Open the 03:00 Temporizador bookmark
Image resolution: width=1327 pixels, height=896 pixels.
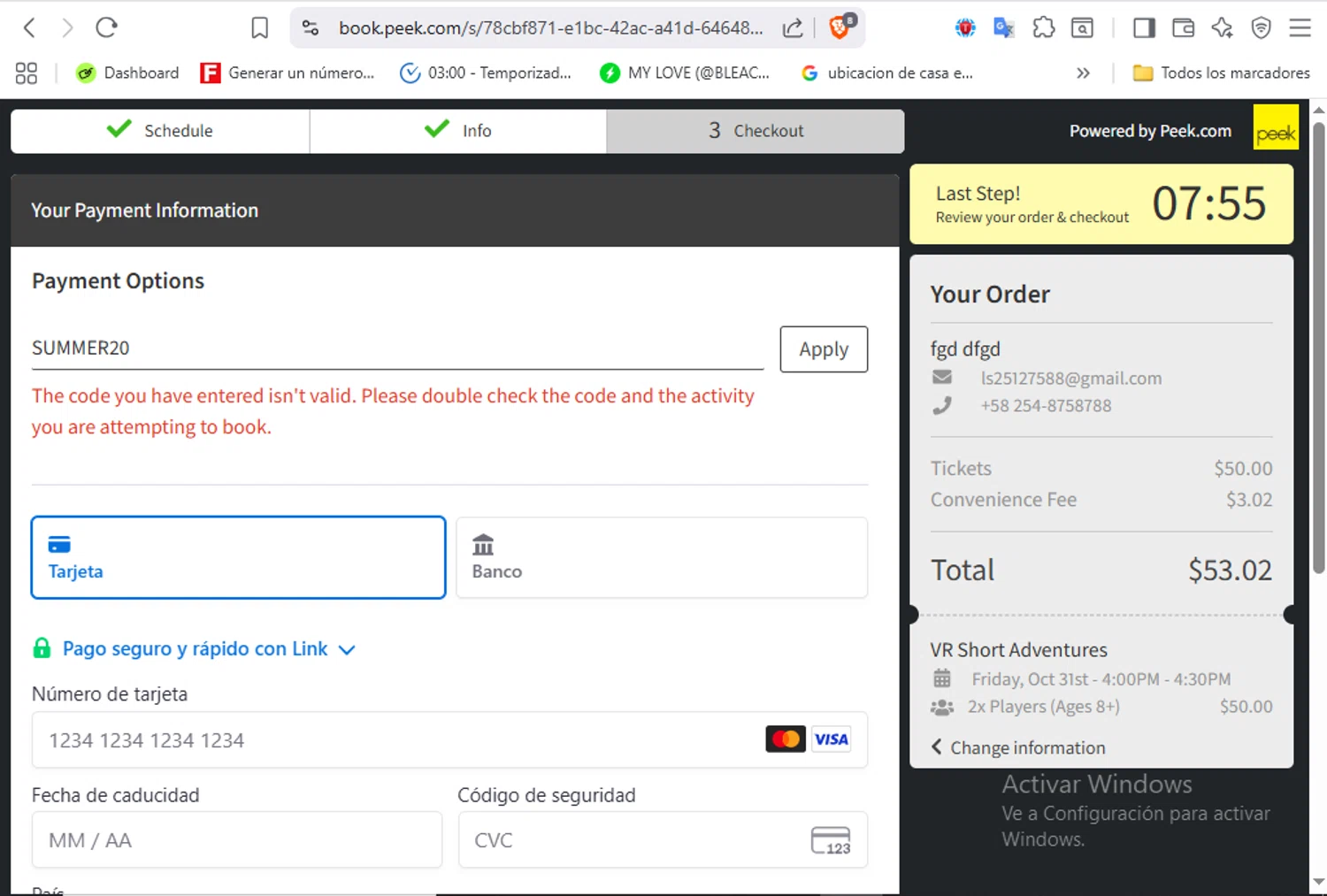486,73
